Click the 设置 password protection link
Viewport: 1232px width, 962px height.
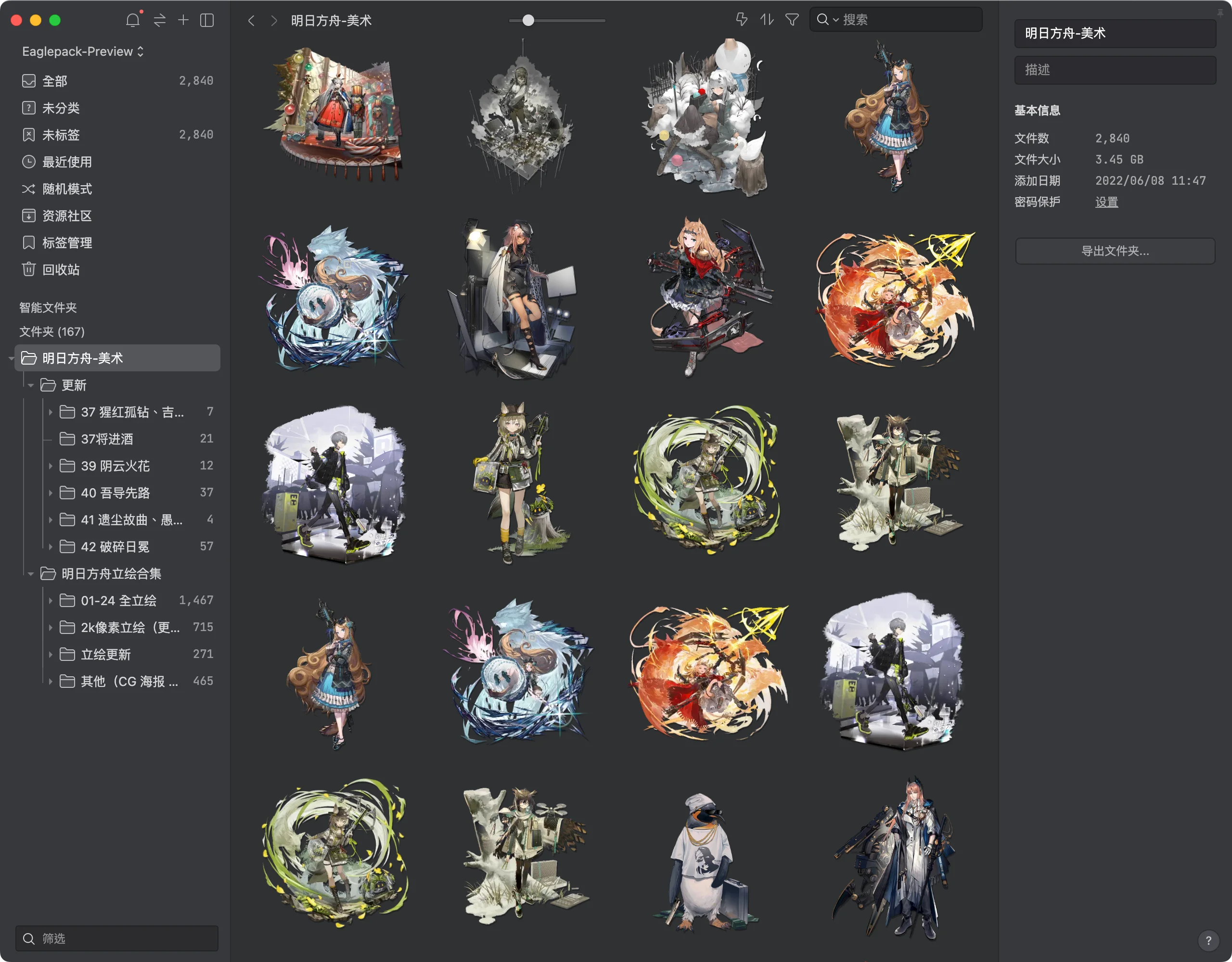click(x=1106, y=202)
